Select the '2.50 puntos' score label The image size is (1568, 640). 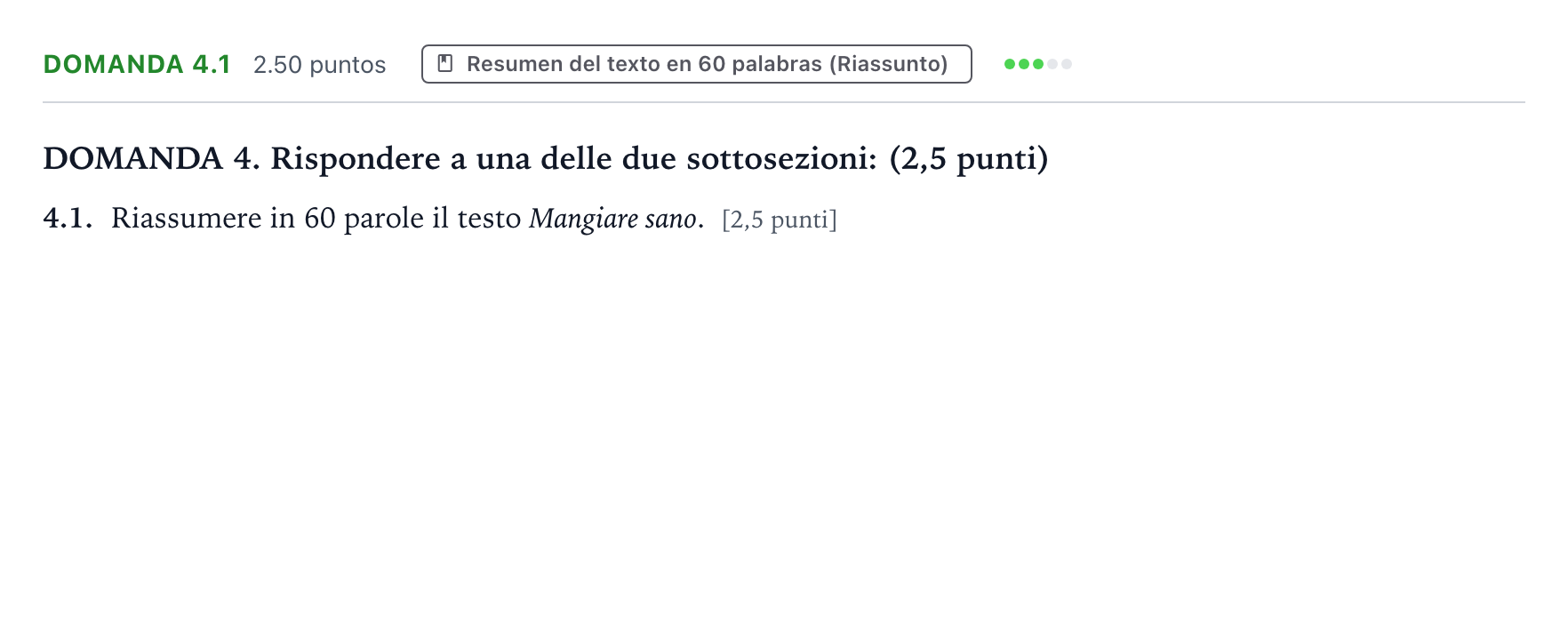coord(319,65)
